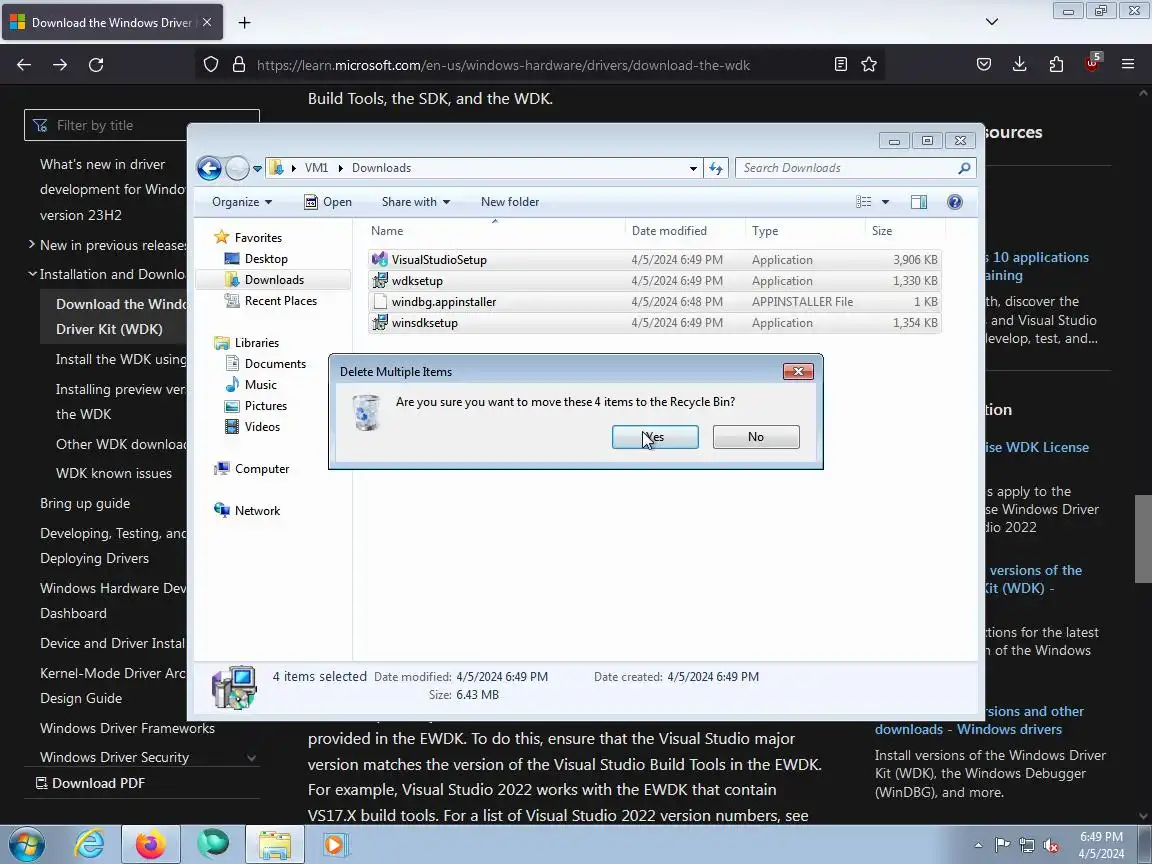The image size is (1152, 864).
Task: Confirm deletion with the Yes button
Action: tap(655, 436)
